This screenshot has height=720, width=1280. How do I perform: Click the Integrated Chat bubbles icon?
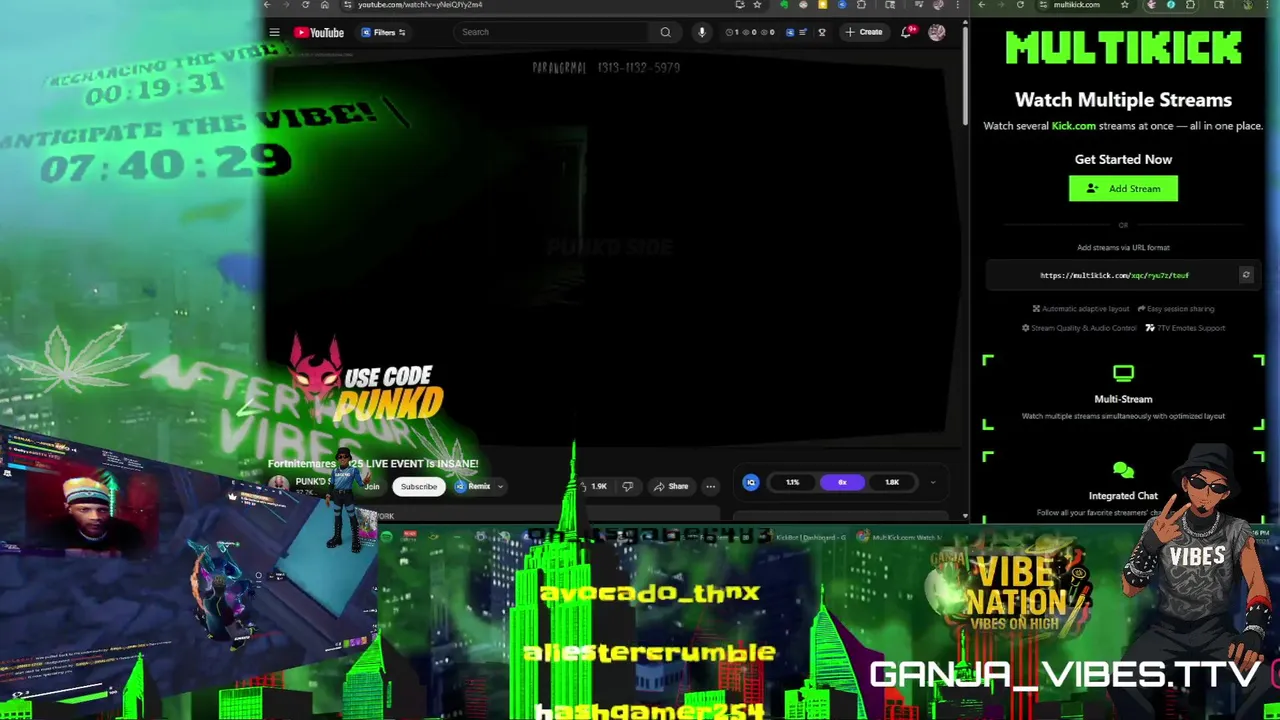1123,470
